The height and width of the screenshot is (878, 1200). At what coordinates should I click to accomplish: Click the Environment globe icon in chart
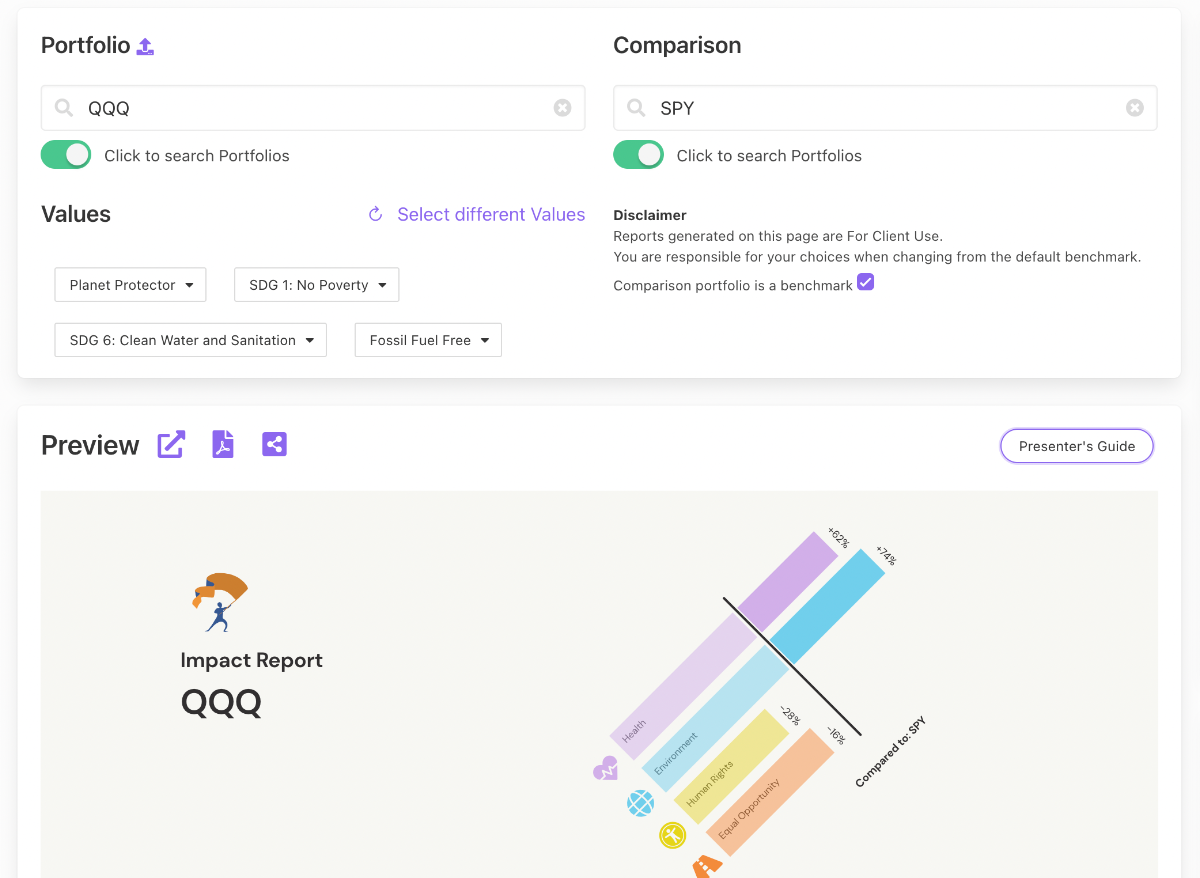tap(640, 802)
